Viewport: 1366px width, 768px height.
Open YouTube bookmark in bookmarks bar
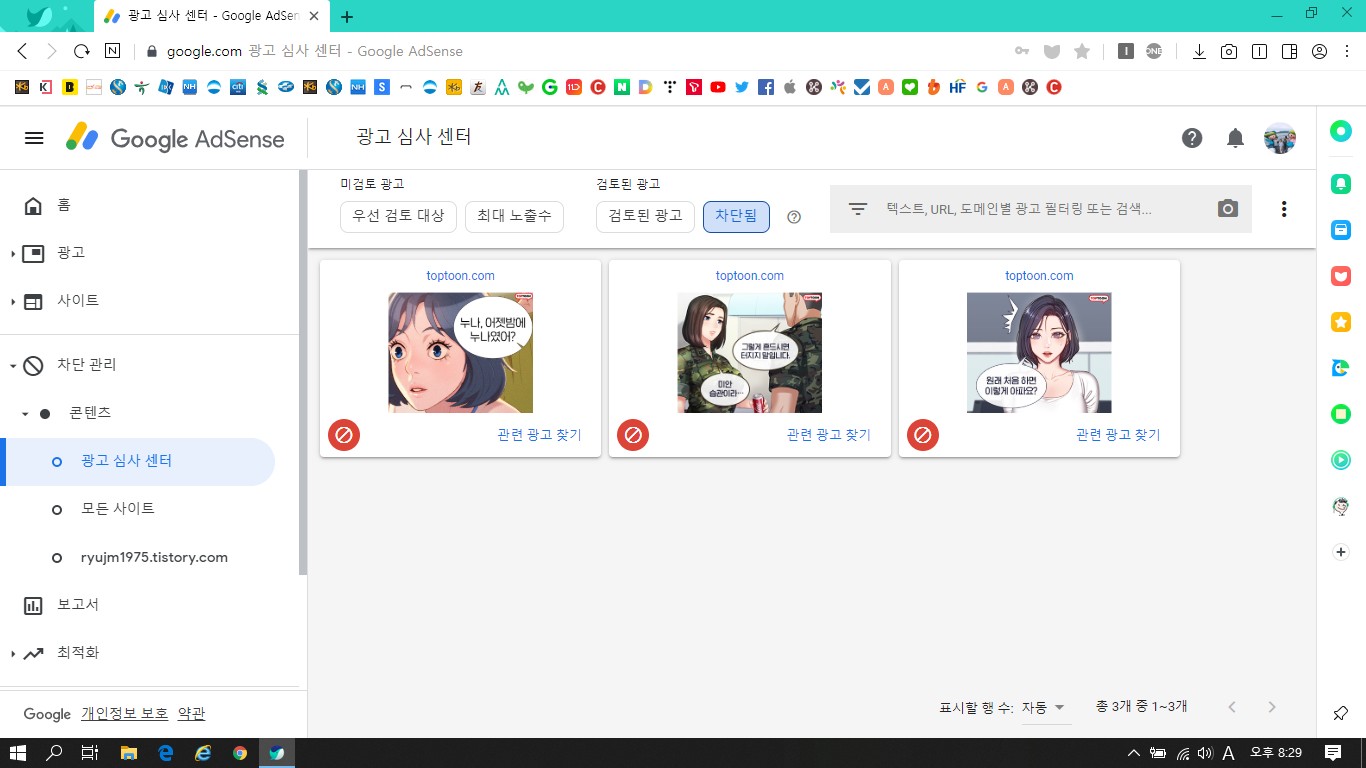tap(718, 87)
